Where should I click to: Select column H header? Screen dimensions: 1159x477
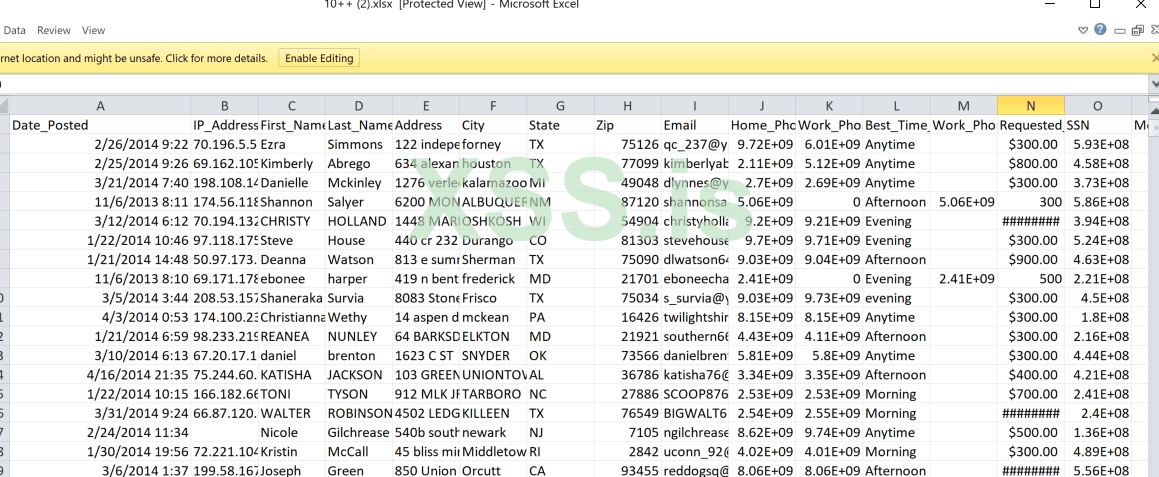click(x=628, y=106)
